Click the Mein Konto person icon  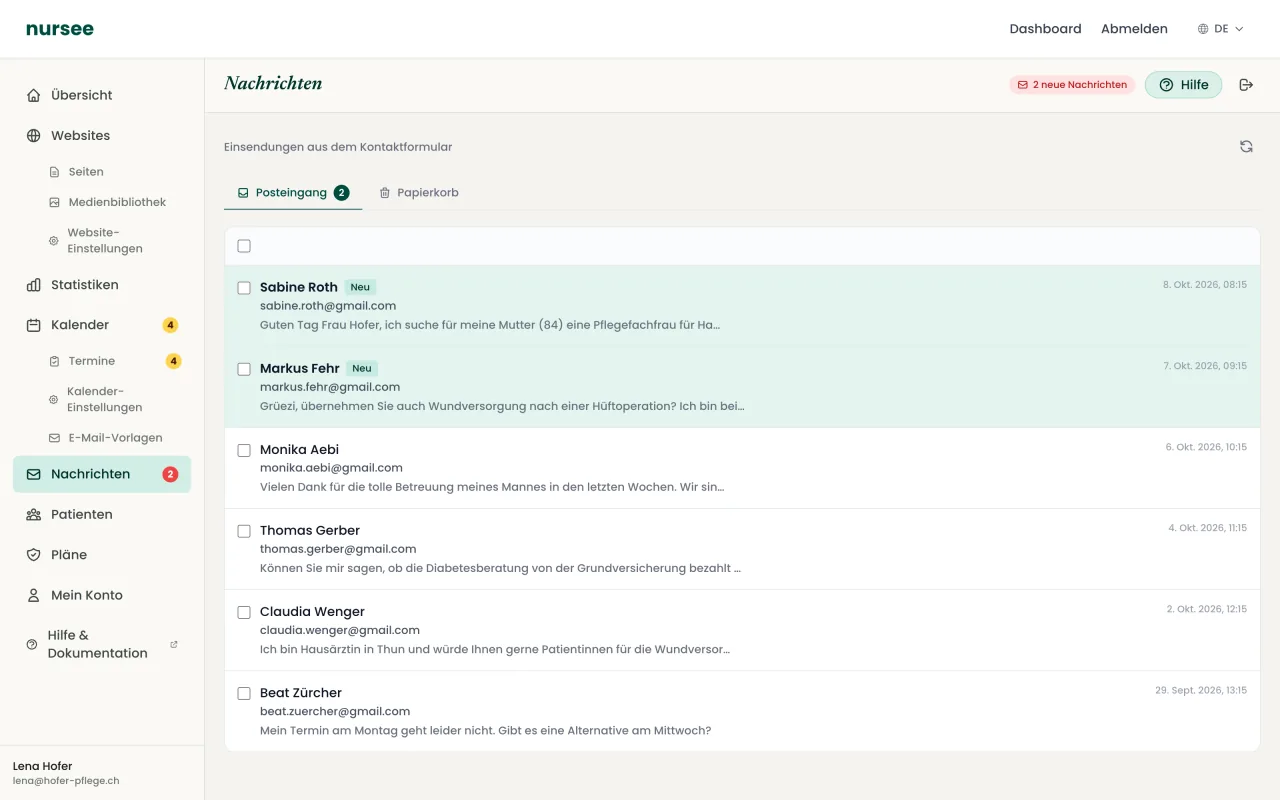pyautogui.click(x=34, y=595)
